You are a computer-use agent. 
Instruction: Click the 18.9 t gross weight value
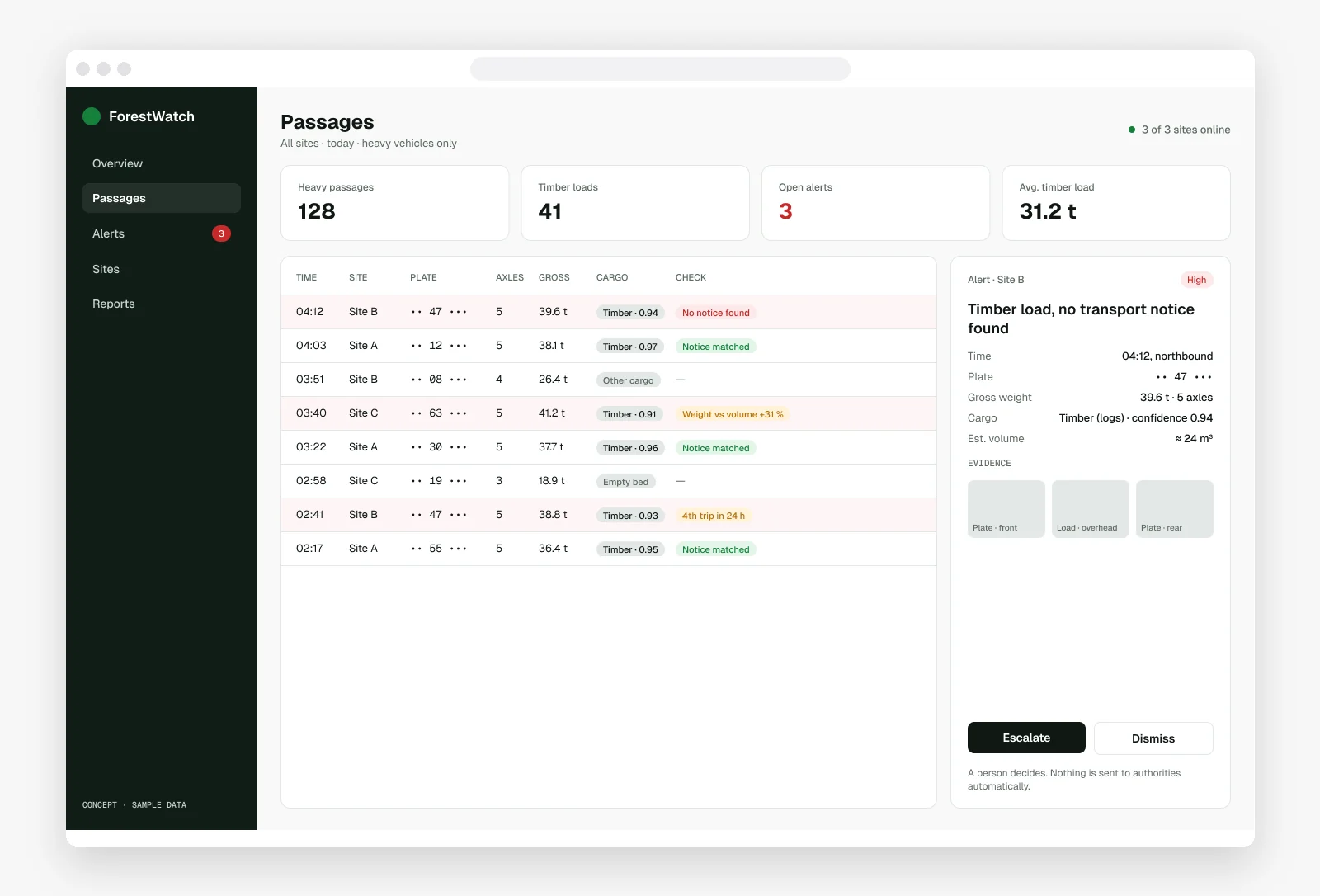click(x=552, y=481)
